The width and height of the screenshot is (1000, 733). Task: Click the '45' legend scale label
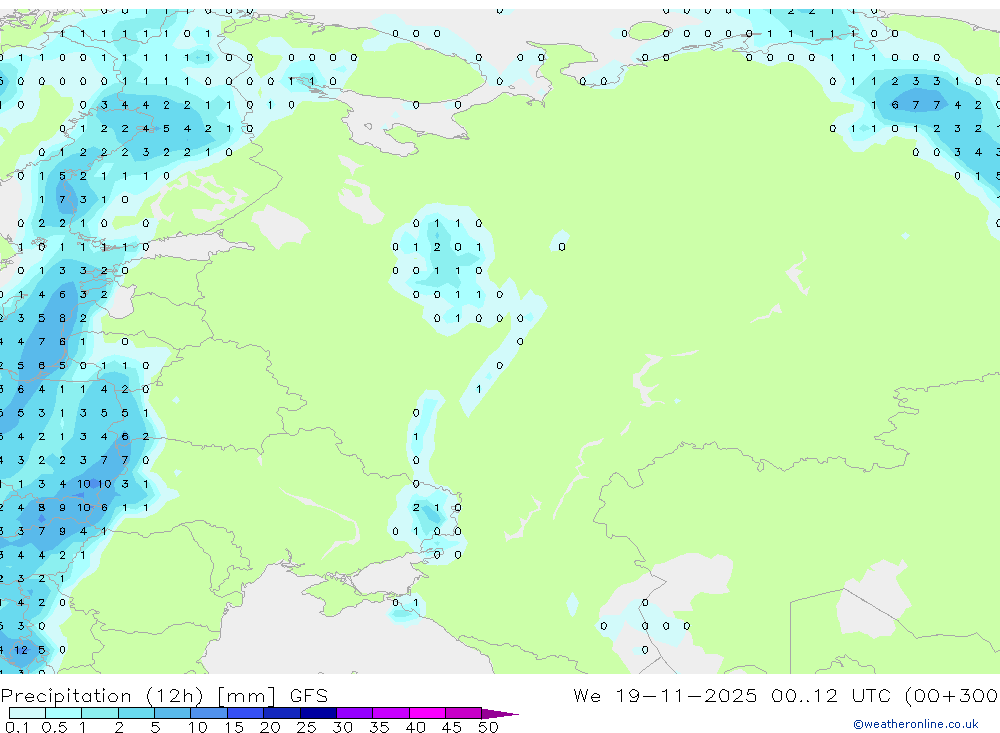[452, 727]
